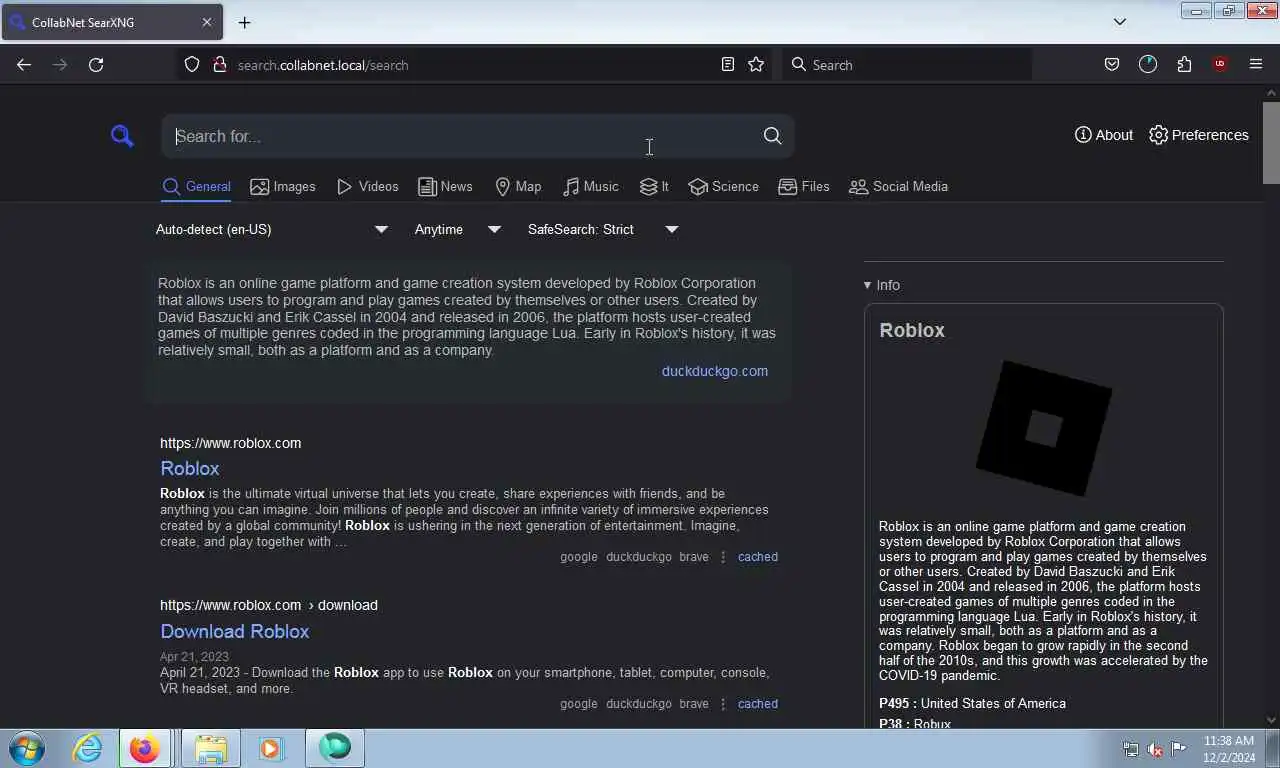Open Save to Pocket
The width and height of the screenshot is (1280, 768).
1112,65
